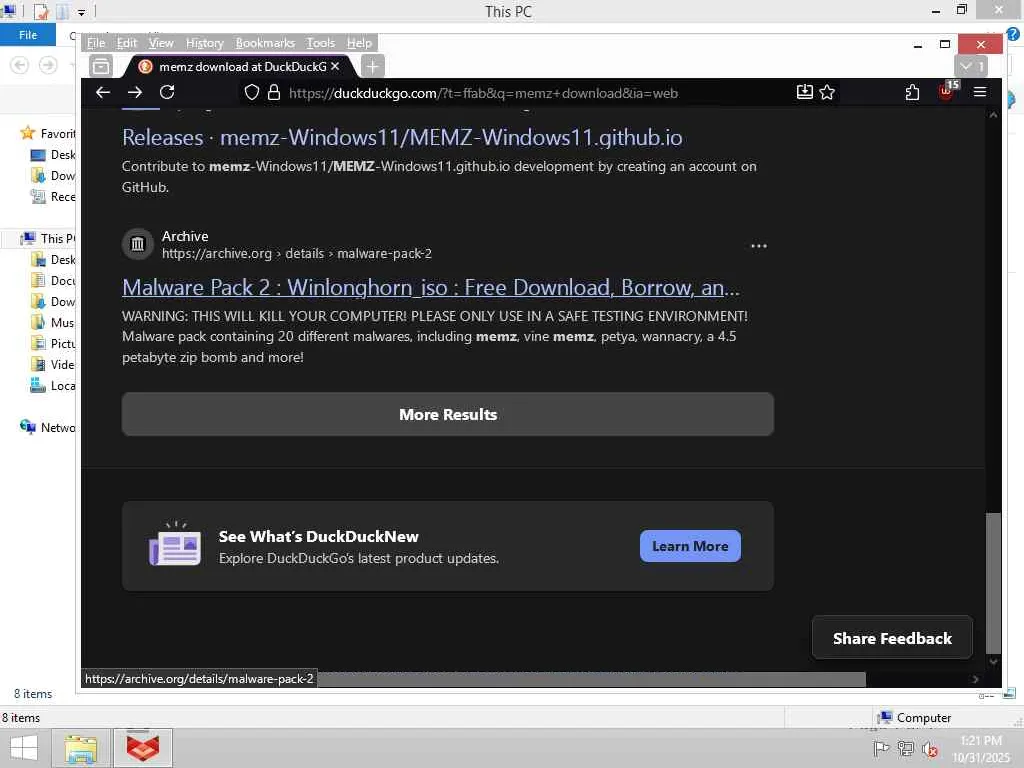Viewport: 1024px width, 768px height.
Task: Open uBlock Origin extension icon
Action: (946, 91)
